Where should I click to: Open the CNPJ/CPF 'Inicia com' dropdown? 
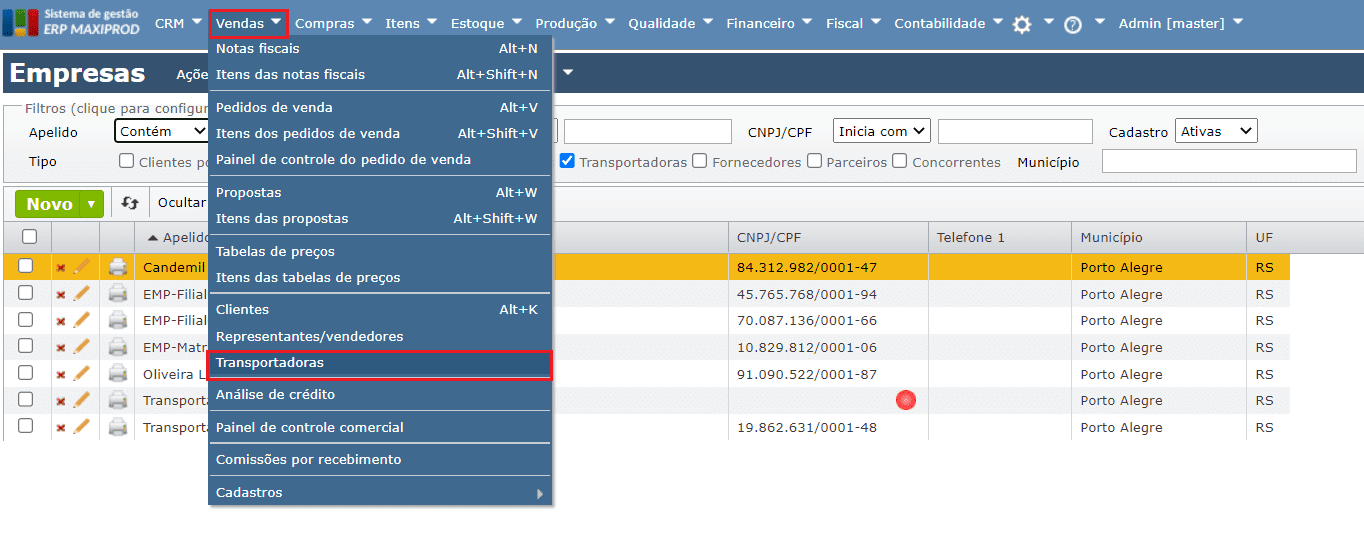pos(881,131)
